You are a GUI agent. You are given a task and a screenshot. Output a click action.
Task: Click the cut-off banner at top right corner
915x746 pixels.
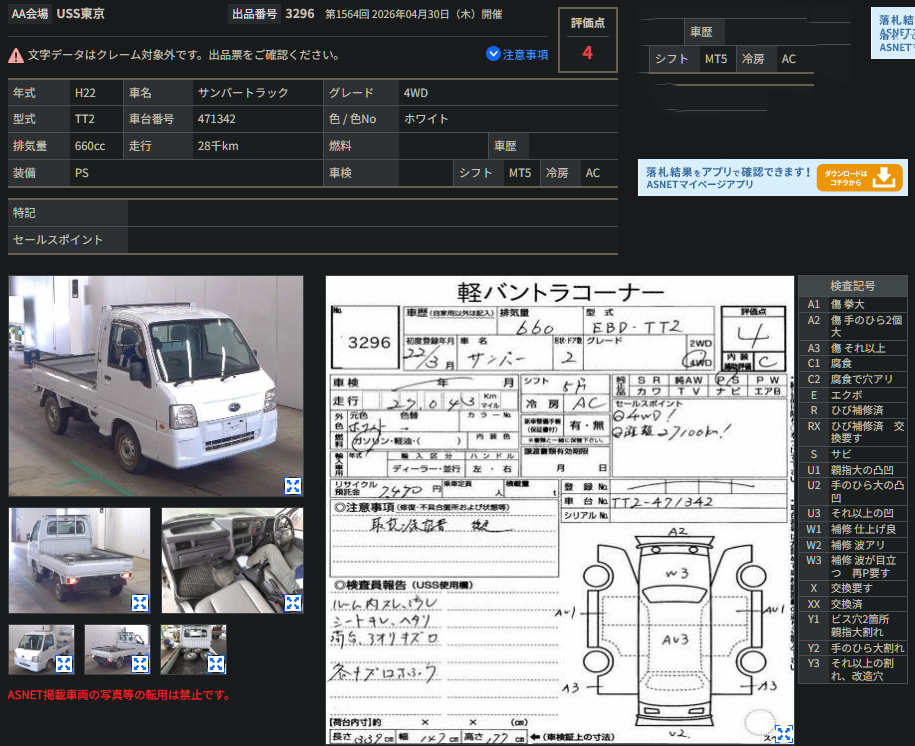pyautogui.click(x=893, y=33)
